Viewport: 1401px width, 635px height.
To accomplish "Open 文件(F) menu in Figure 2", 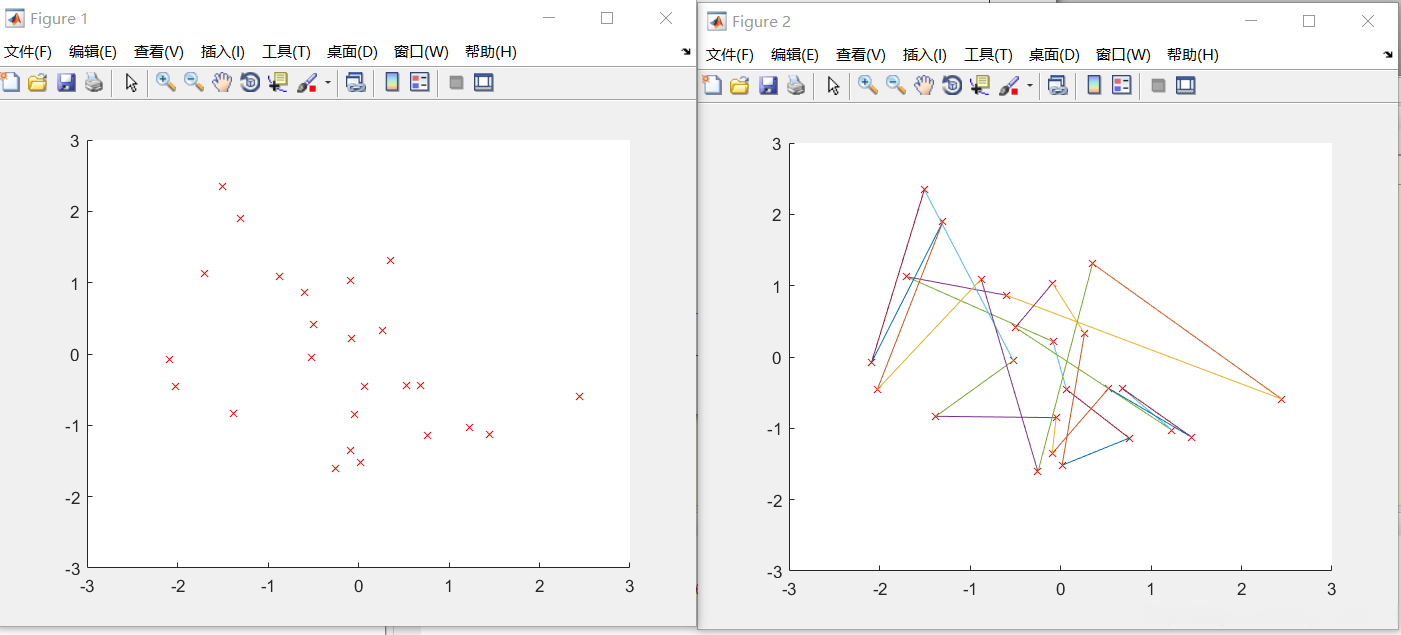I will (729, 55).
